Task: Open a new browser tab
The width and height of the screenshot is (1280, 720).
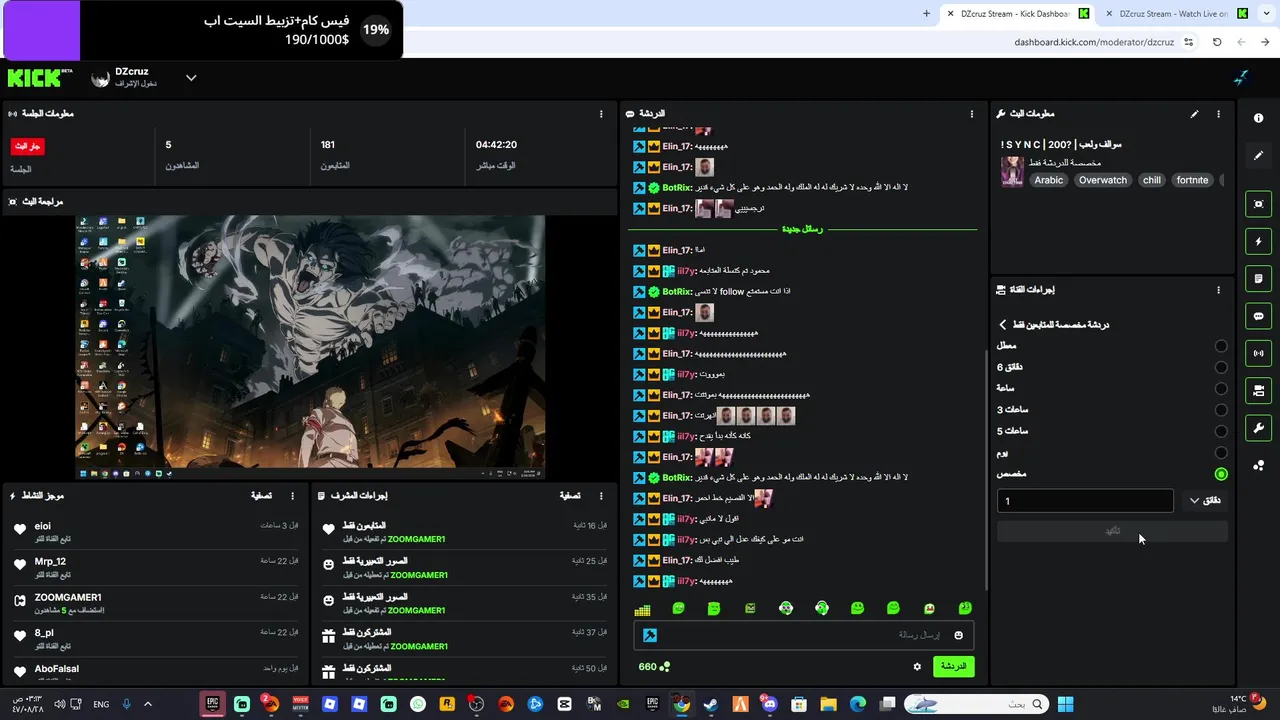Action: tap(927, 14)
